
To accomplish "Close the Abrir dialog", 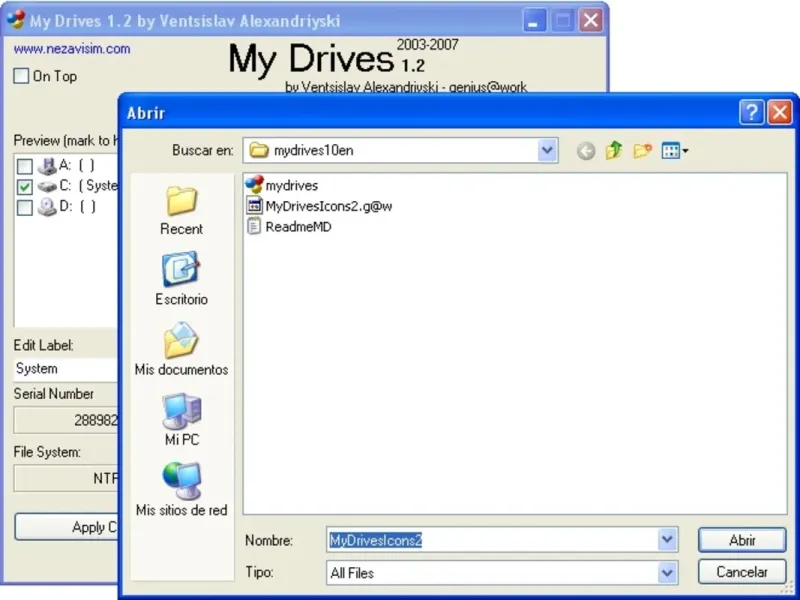I will [780, 112].
